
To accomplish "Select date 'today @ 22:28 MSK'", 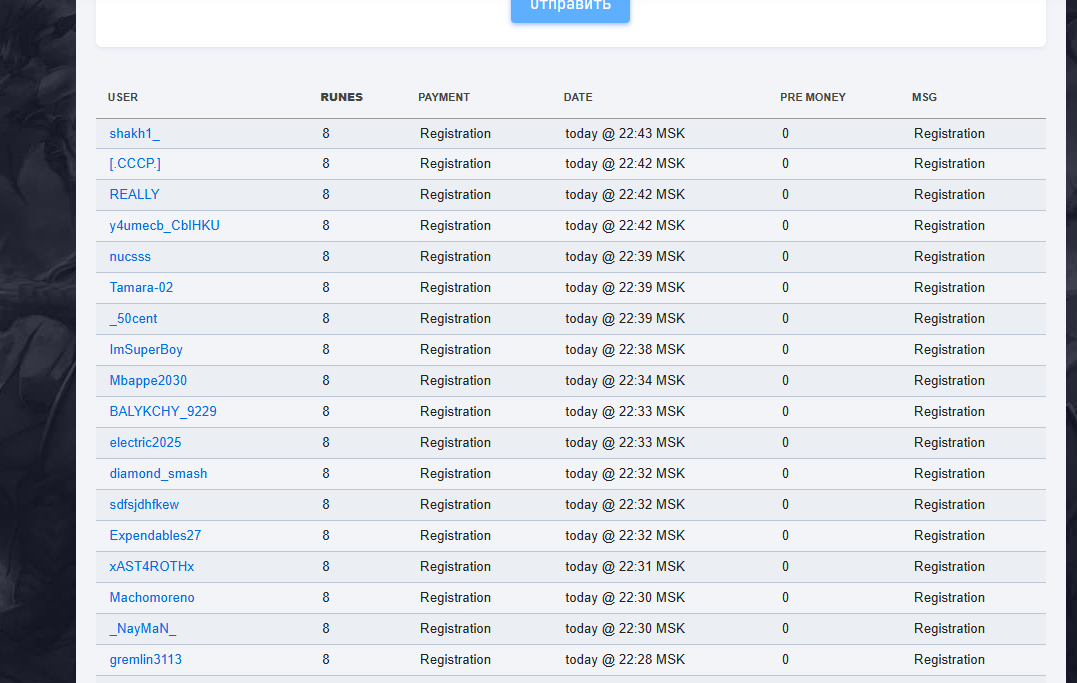I will click(625, 659).
